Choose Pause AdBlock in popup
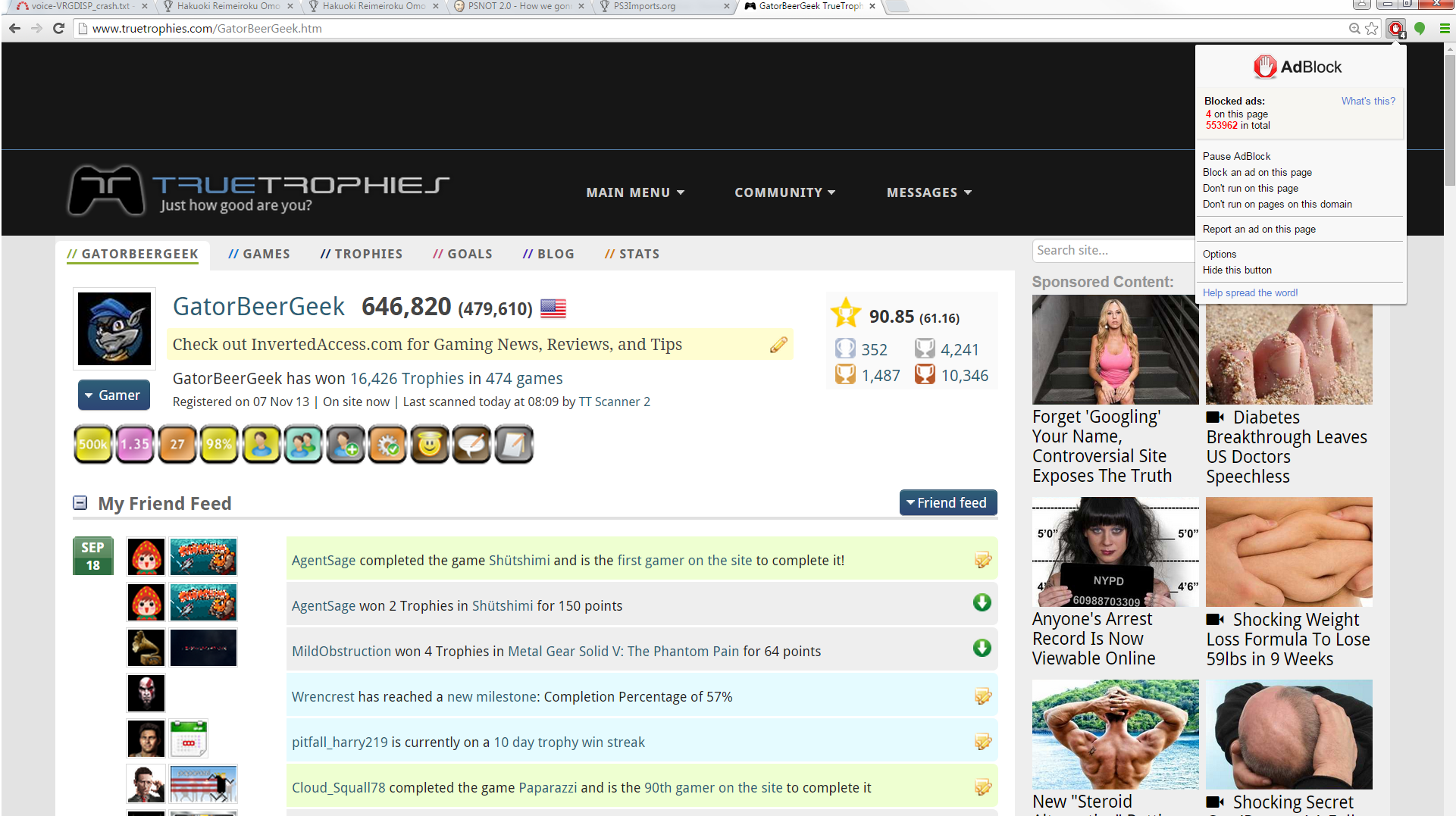The height and width of the screenshot is (816, 1456). (1236, 156)
